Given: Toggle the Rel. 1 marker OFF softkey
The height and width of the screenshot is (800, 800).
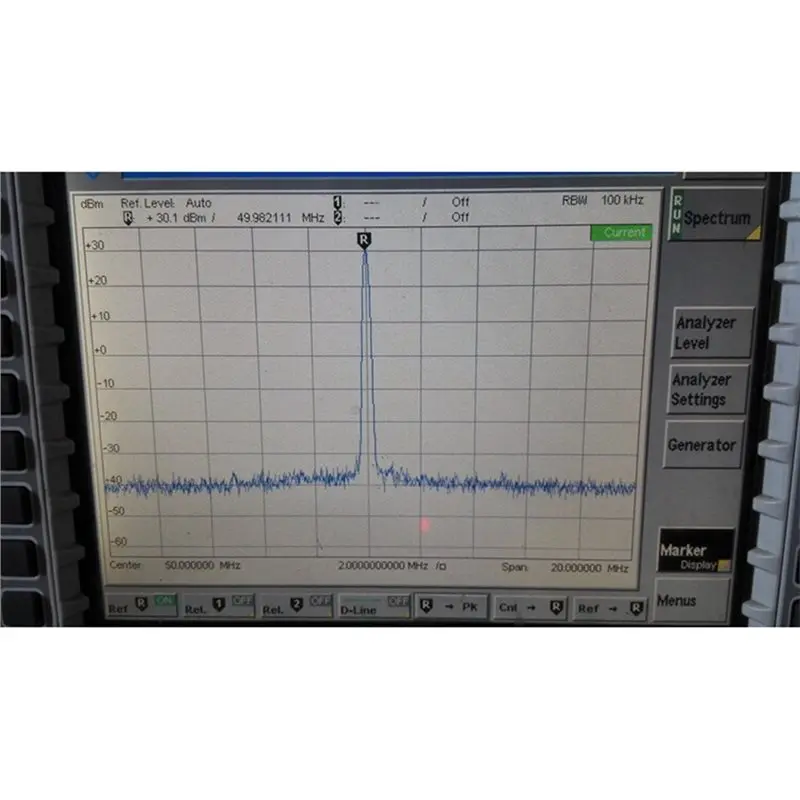Looking at the screenshot, I should (x=219, y=606).
